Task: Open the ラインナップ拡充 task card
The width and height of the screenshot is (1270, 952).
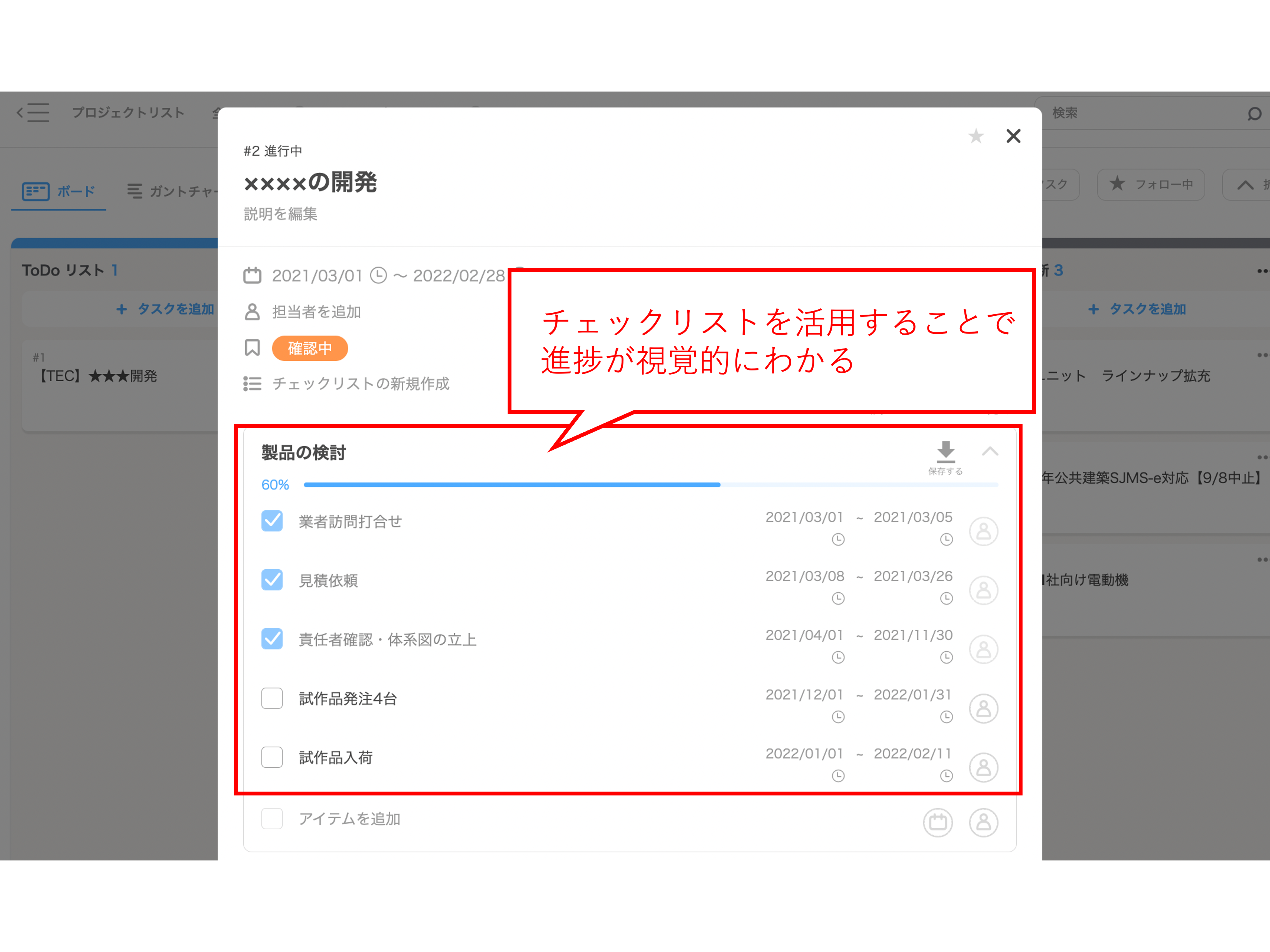Action: pos(1156,386)
